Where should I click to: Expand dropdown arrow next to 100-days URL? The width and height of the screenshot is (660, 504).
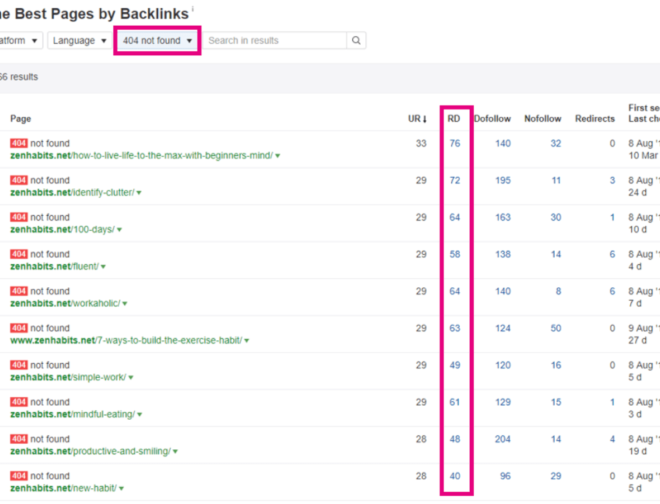click(x=120, y=230)
